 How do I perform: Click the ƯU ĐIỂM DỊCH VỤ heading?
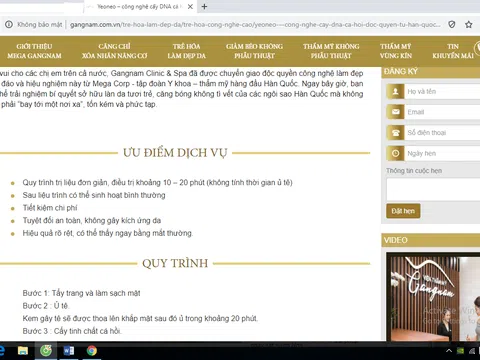[175, 153]
